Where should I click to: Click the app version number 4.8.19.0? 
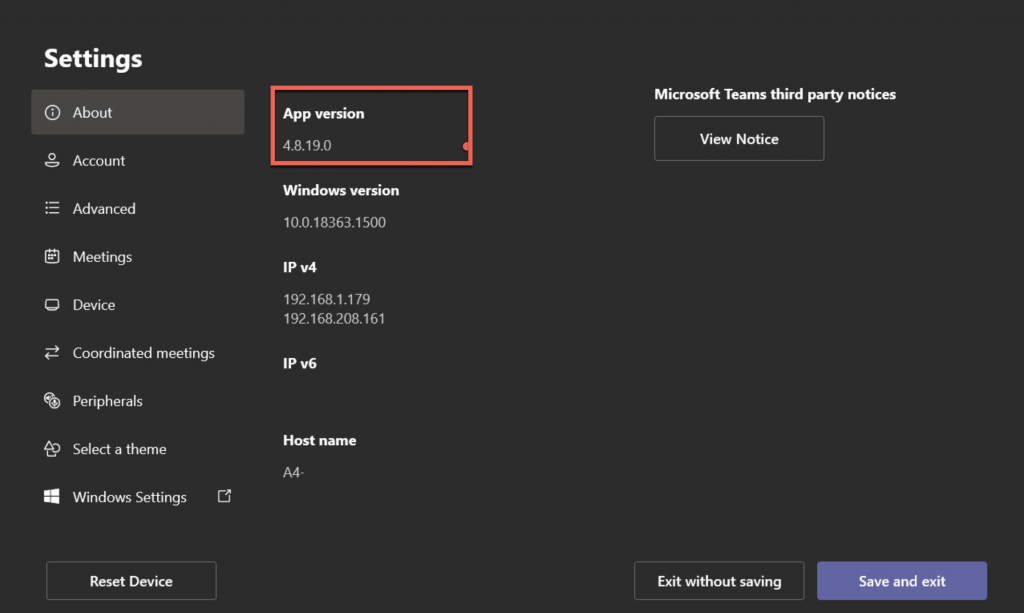coord(307,146)
